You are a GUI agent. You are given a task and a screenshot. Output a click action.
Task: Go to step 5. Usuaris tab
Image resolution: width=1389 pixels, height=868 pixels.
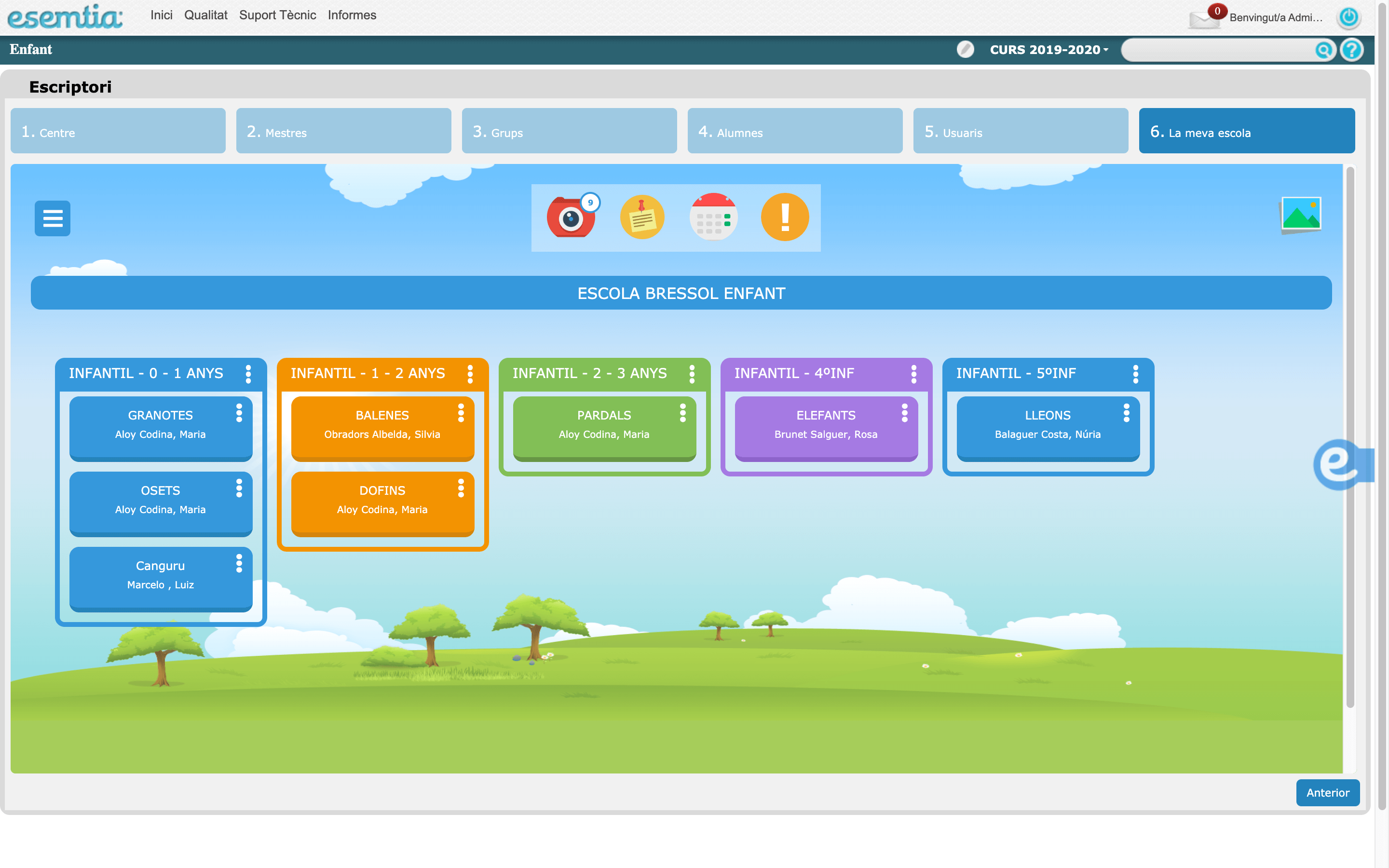pos(1021,131)
